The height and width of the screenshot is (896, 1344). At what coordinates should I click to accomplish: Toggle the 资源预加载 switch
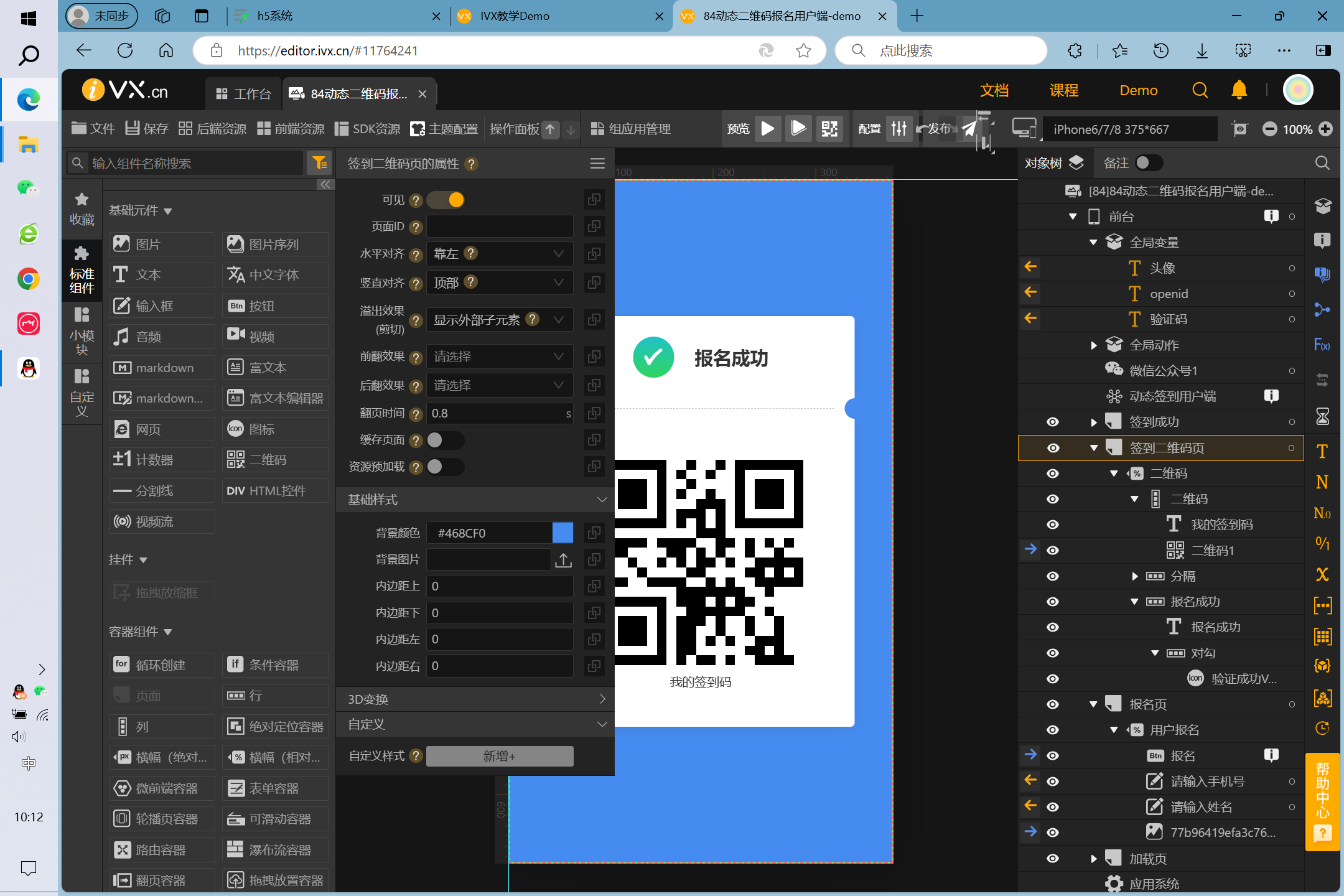click(x=446, y=467)
